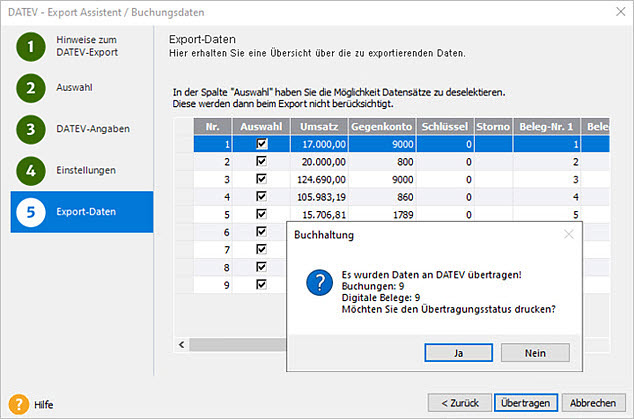Image resolution: width=634 pixels, height=419 pixels.
Task: Click Gegenkonto cell 860
Action: pyautogui.click(x=382, y=197)
